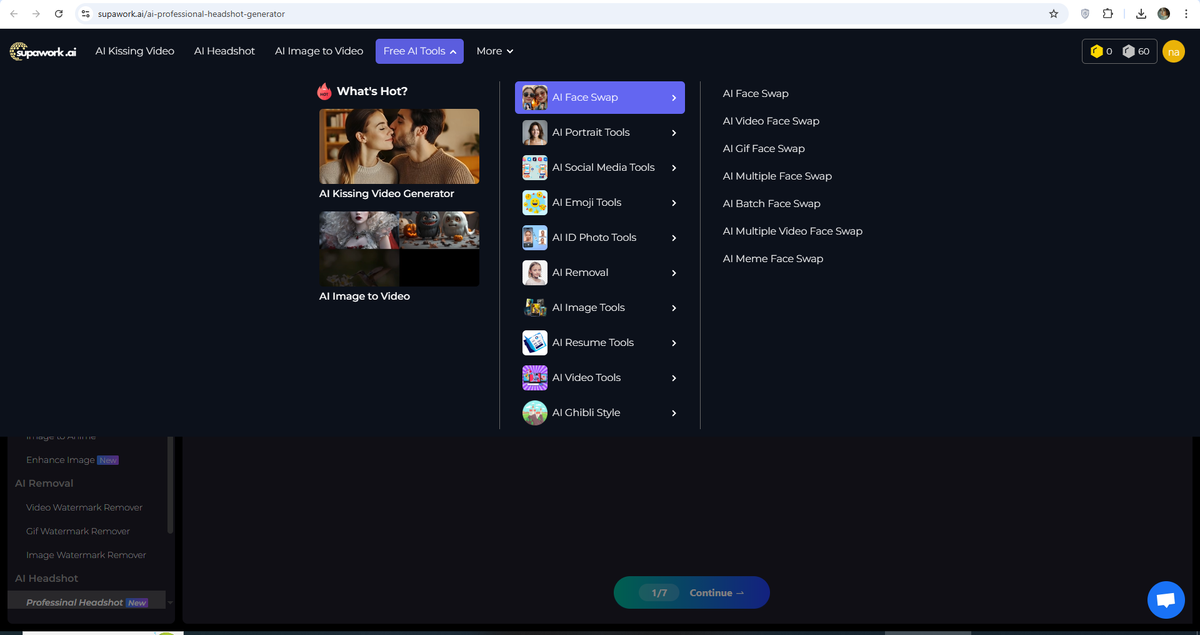Open the chat support bubble
This screenshot has width=1200, height=635.
click(x=1165, y=600)
